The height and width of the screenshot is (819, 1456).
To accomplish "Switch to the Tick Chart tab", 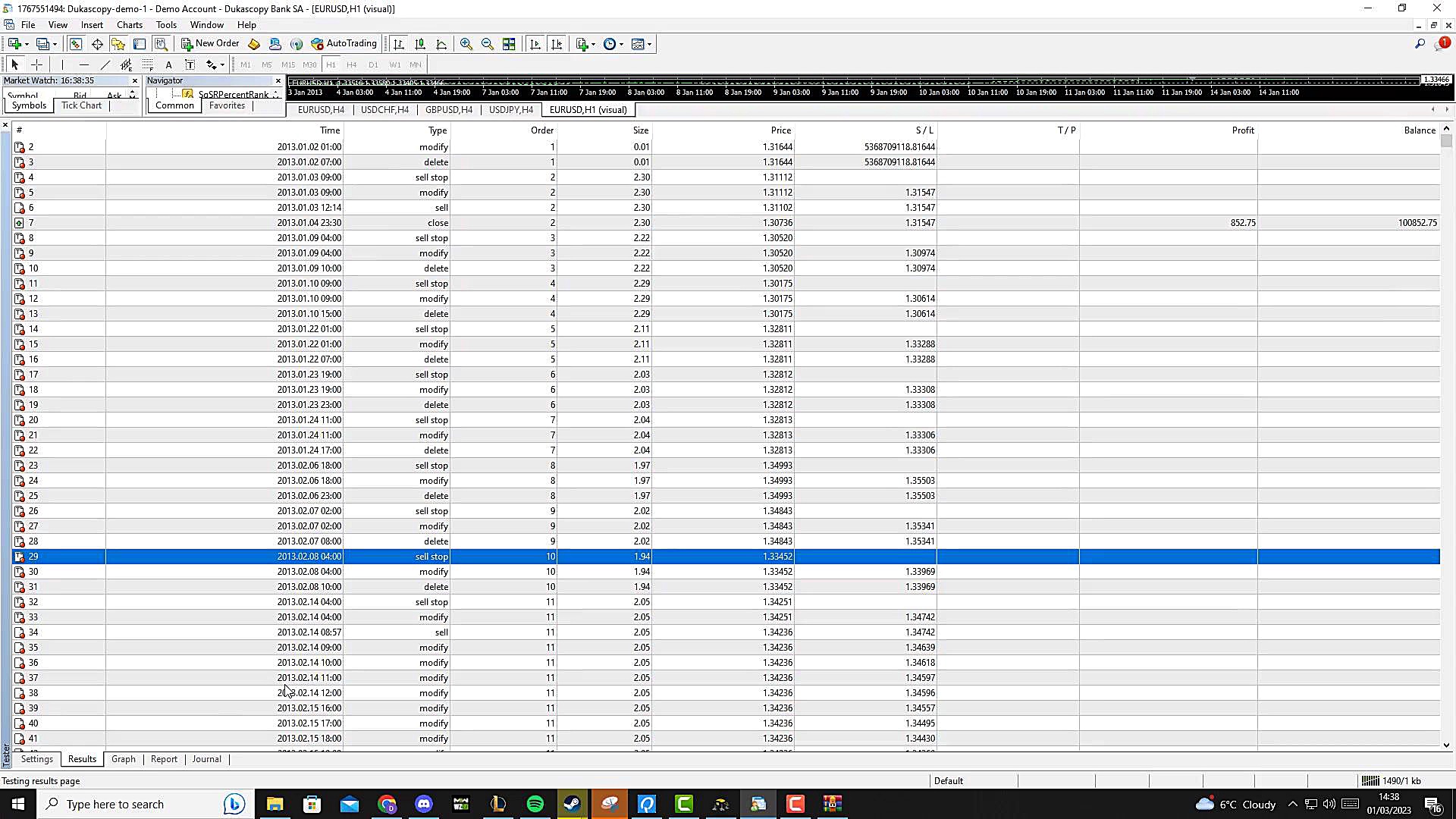I will click(x=81, y=105).
